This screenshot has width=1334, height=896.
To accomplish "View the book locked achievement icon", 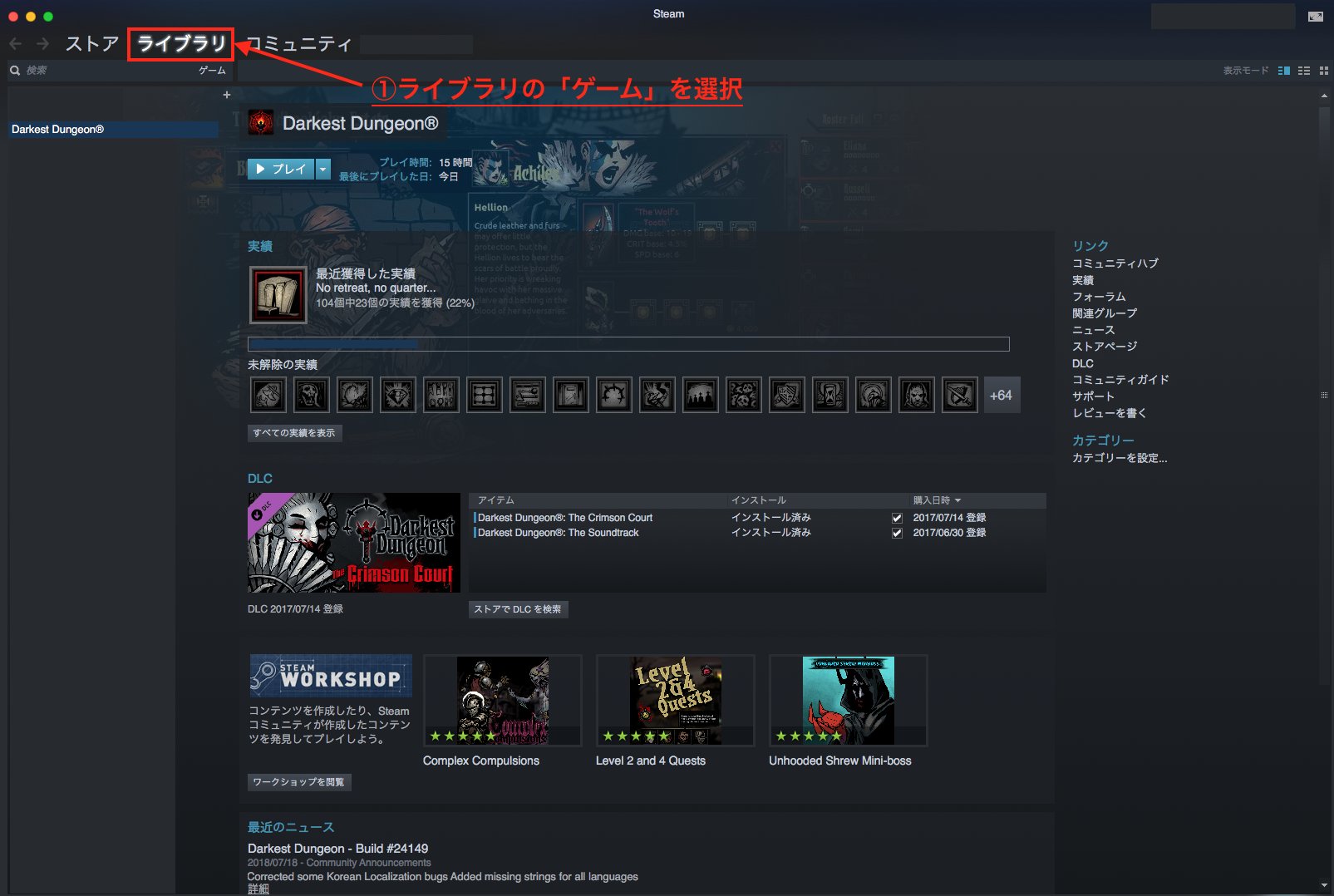I will (x=571, y=395).
